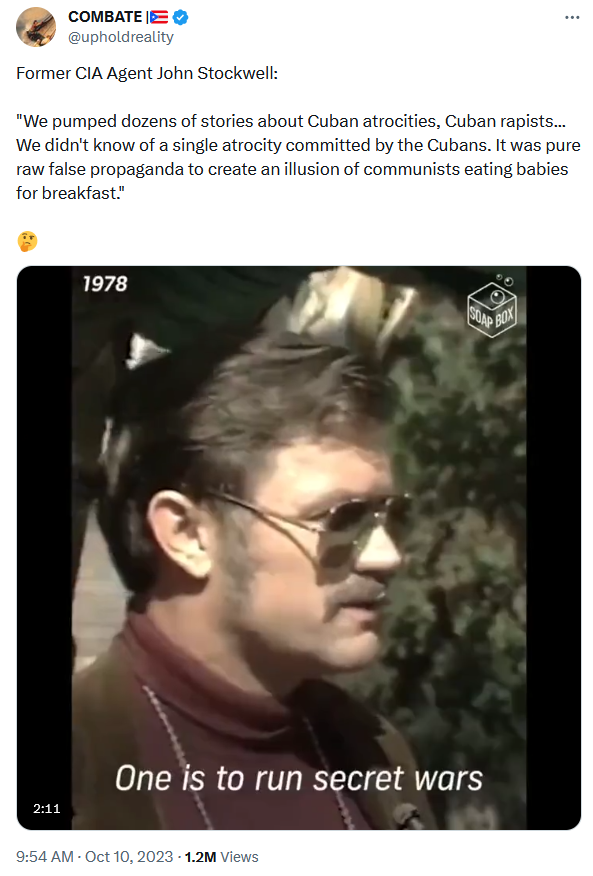Click the aviator sunglasses in video frame
Image resolution: width=593 pixels, height=876 pixels.
[307, 522]
